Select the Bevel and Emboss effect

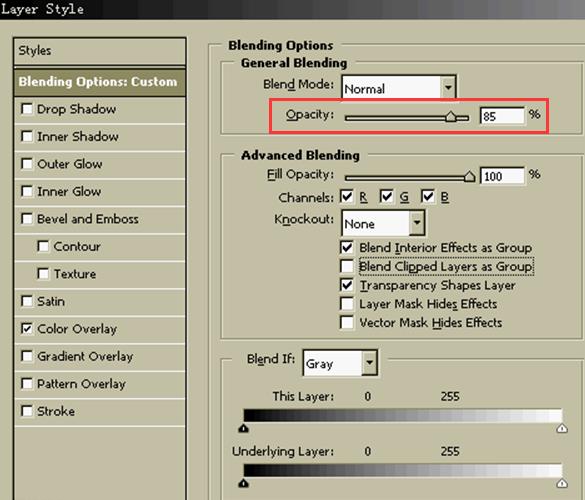pyautogui.click(x=88, y=219)
